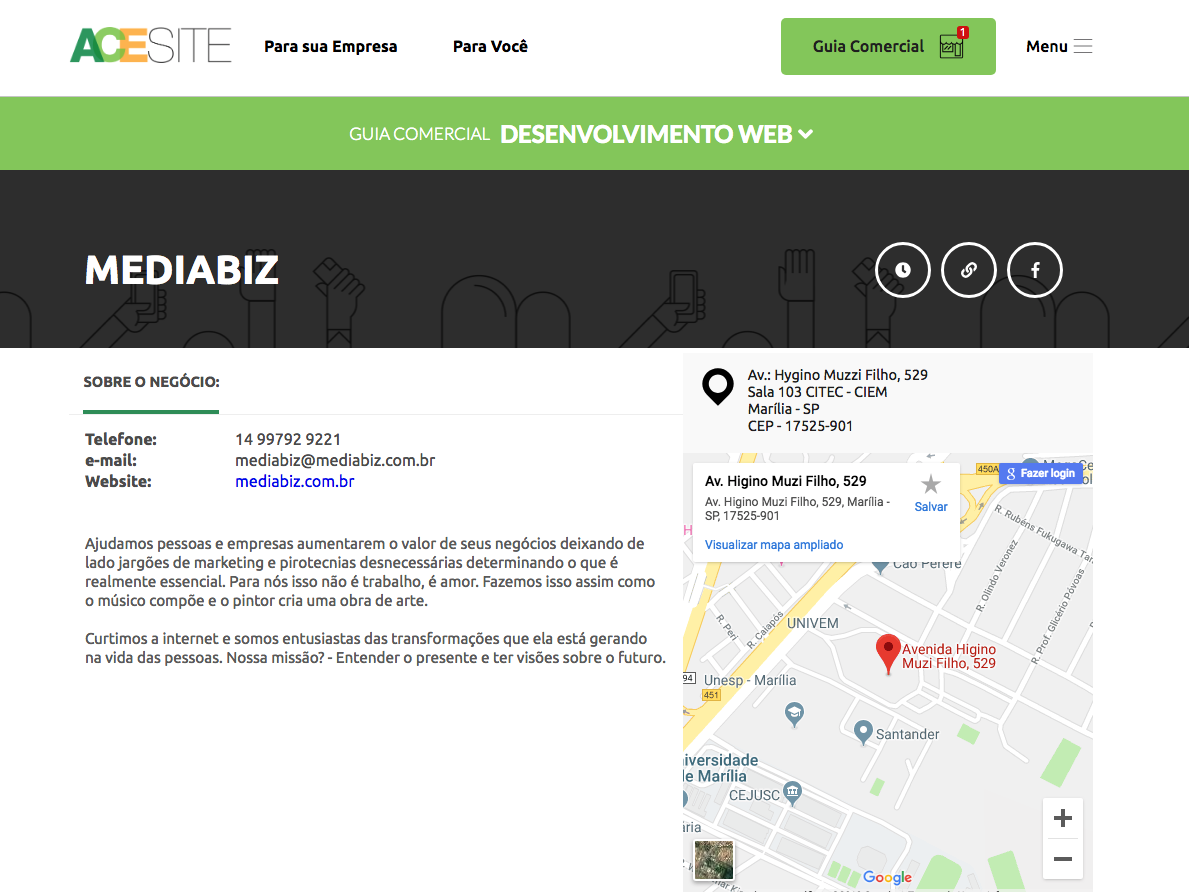This screenshot has width=1189, height=892.
Task: Click the Avenida Higino Muzi Filho, 529 map label
Action: [949, 656]
